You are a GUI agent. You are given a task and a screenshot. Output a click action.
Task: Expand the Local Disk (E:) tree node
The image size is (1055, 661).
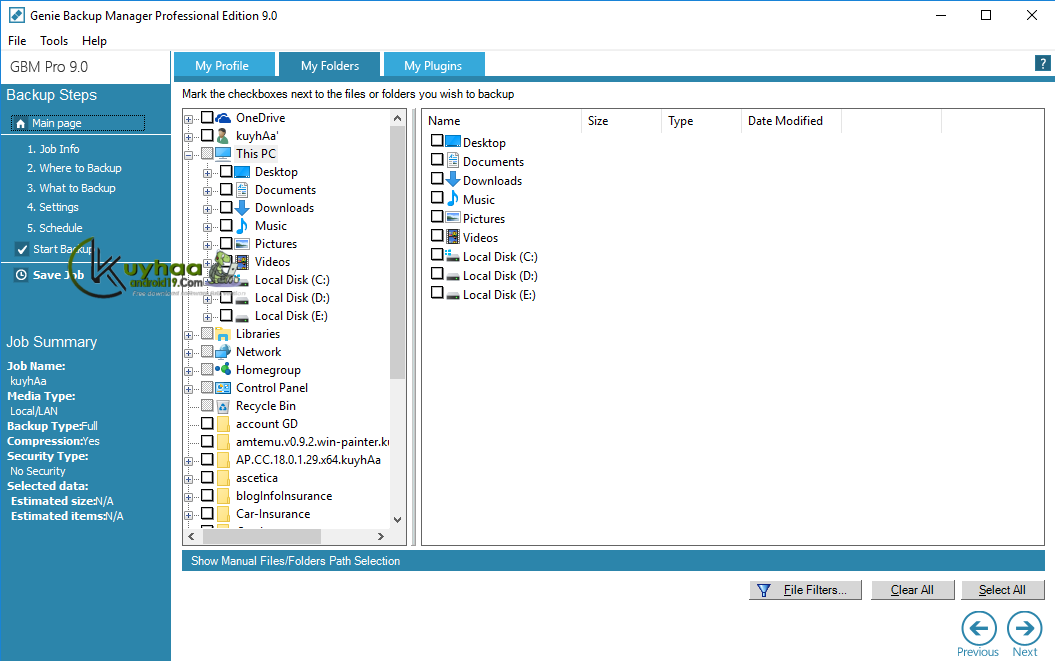point(207,317)
